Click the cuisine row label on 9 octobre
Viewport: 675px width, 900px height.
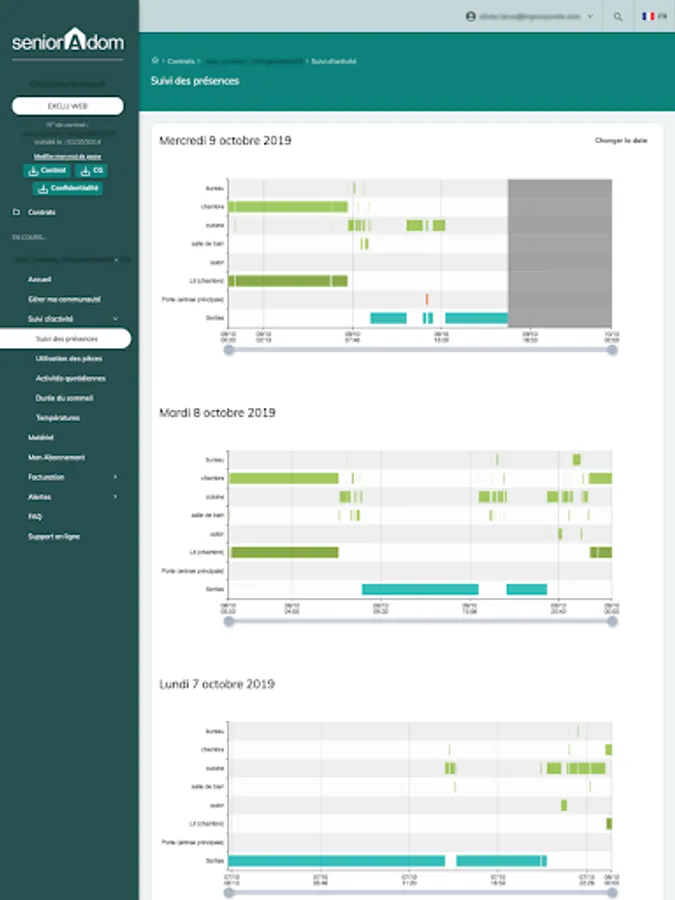[215, 226]
